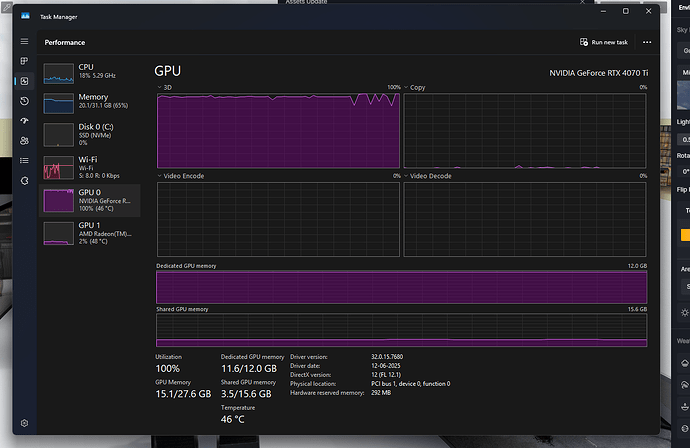Open the hamburger navigation menu

point(24,41)
